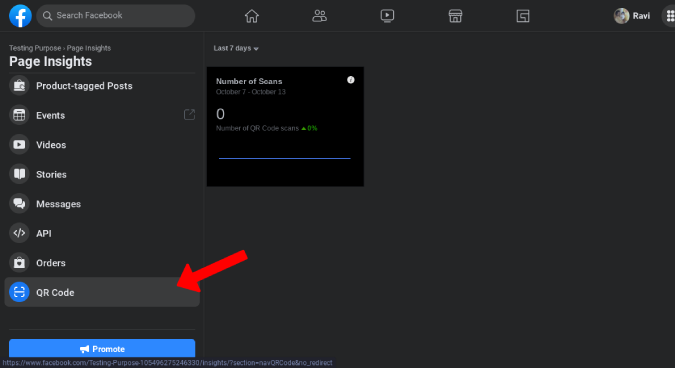Image resolution: width=675 pixels, height=368 pixels.
Task: Click the Stories book icon
Action: tap(19, 174)
